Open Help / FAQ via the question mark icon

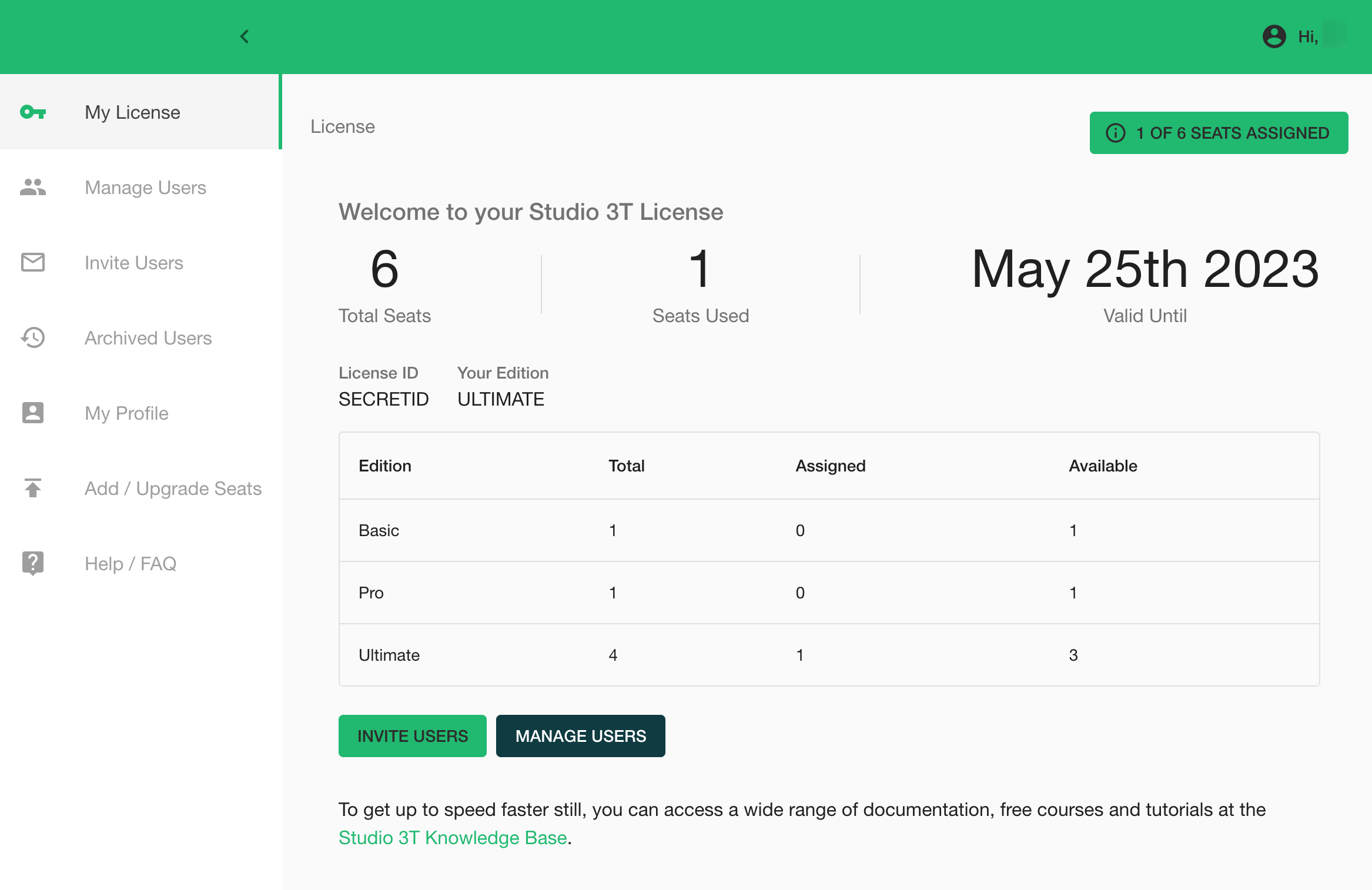32,563
